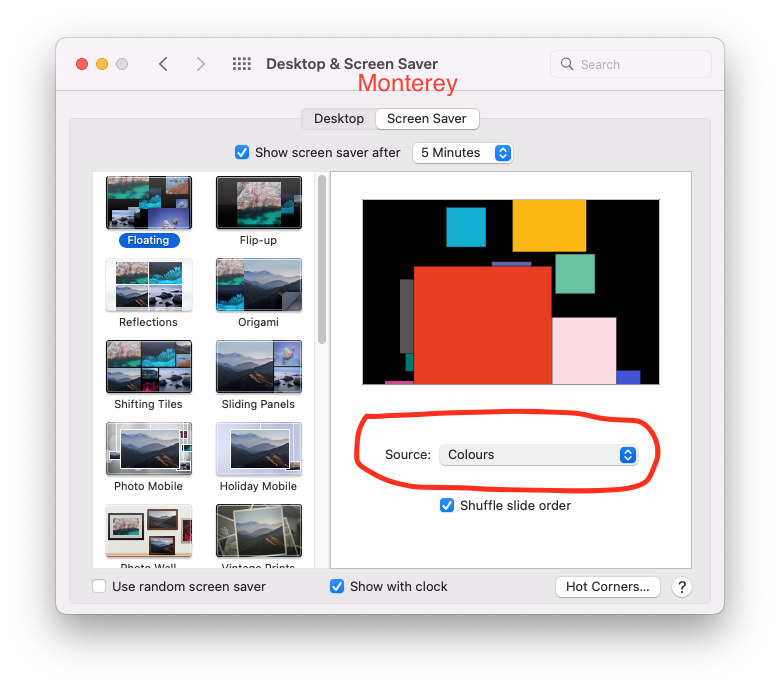Choose the Vintage Prints screen saver

(x=259, y=531)
